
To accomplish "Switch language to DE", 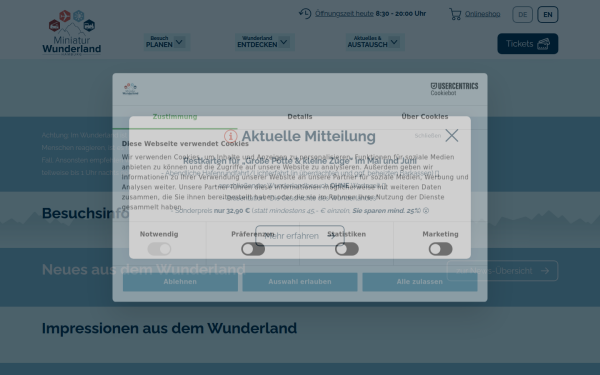I will click(522, 15).
